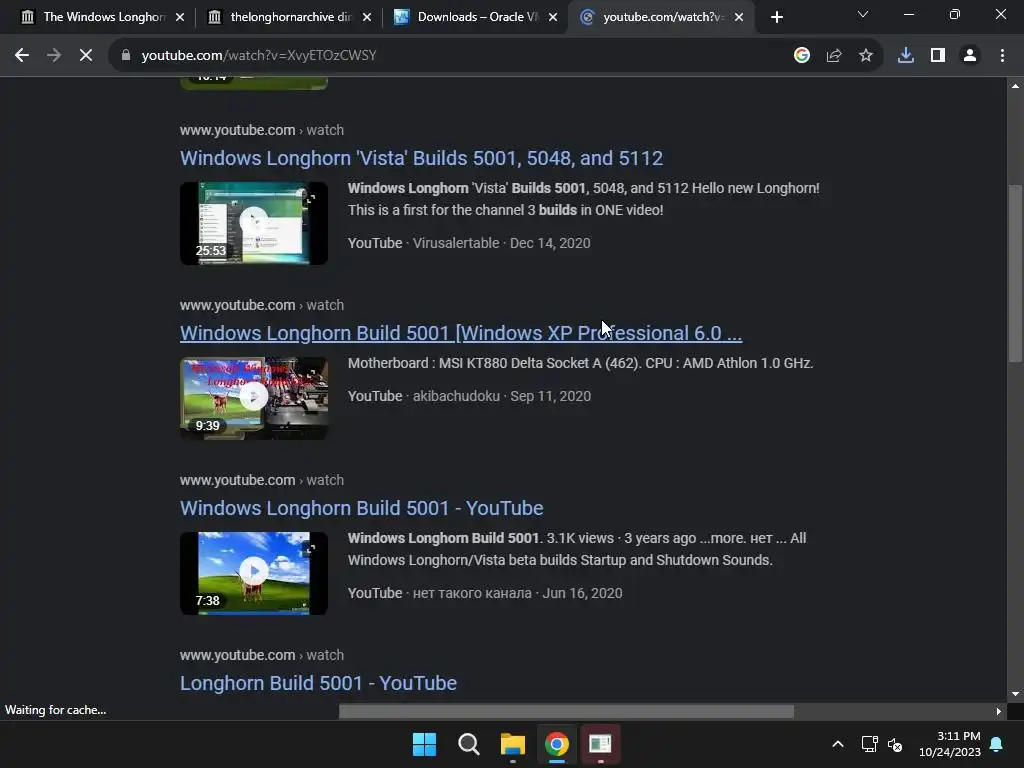Open 'Build 5001 [Windows XP Professional' link
Viewport: 1024px width, 768px height.
(461, 333)
